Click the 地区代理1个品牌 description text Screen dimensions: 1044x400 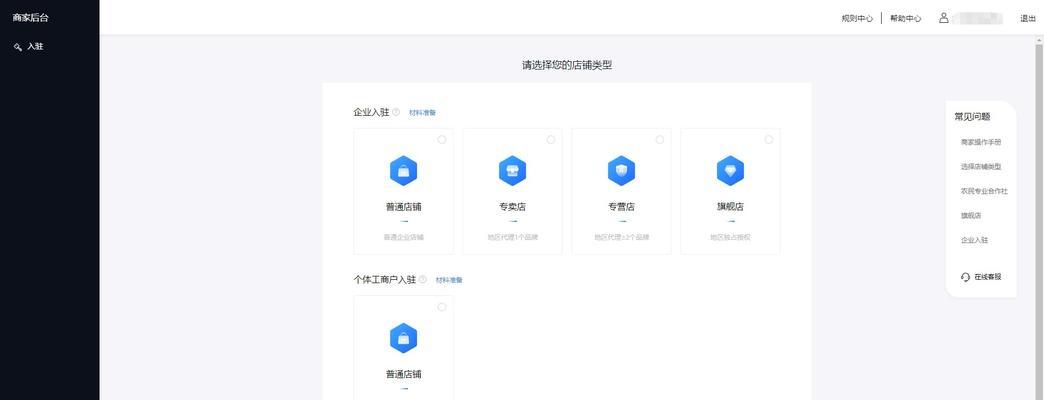pos(512,237)
